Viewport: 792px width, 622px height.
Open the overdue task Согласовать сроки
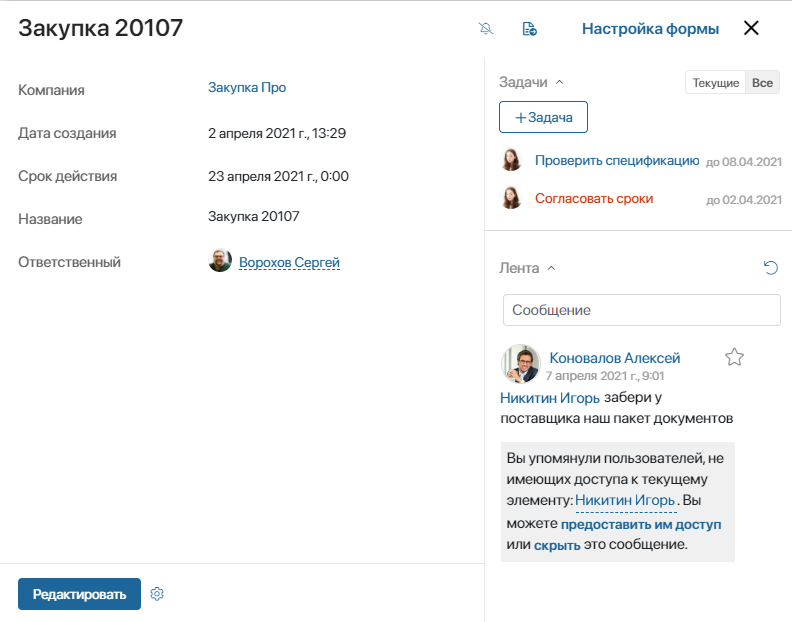594,199
